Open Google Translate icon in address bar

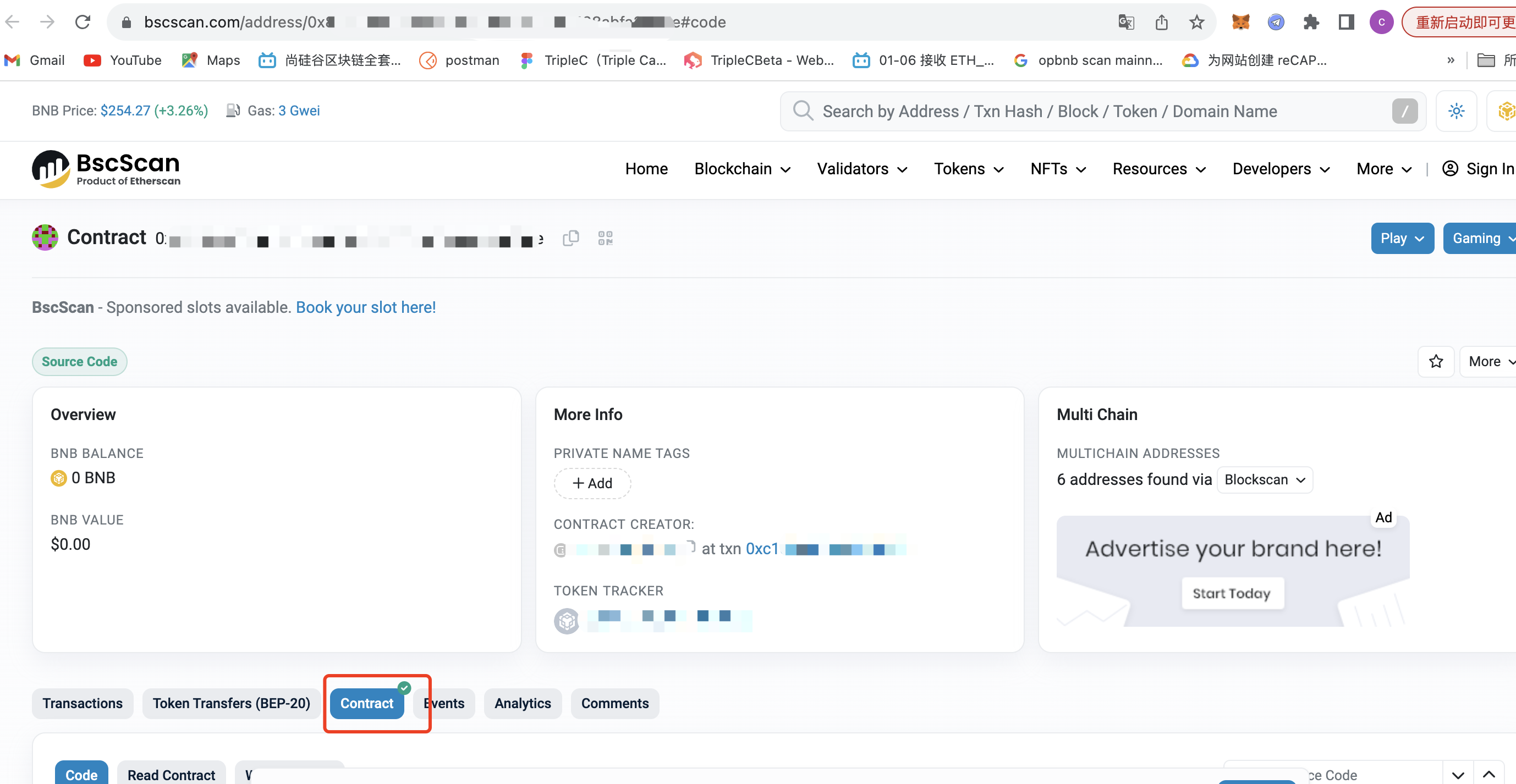pyautogui.click(x=1126, y=23)
